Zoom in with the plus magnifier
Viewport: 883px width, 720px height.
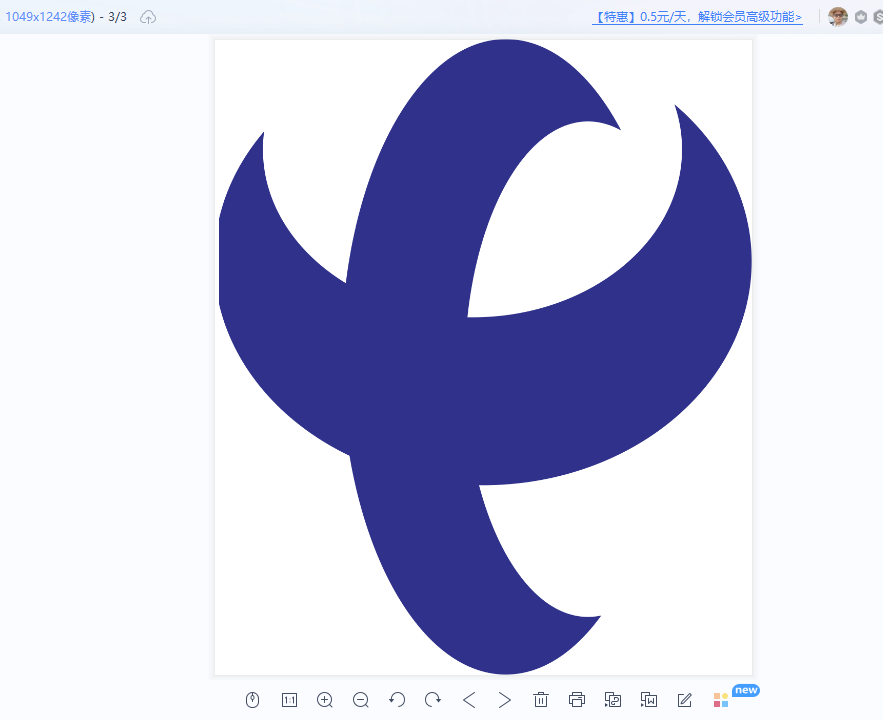pos(325,700)
